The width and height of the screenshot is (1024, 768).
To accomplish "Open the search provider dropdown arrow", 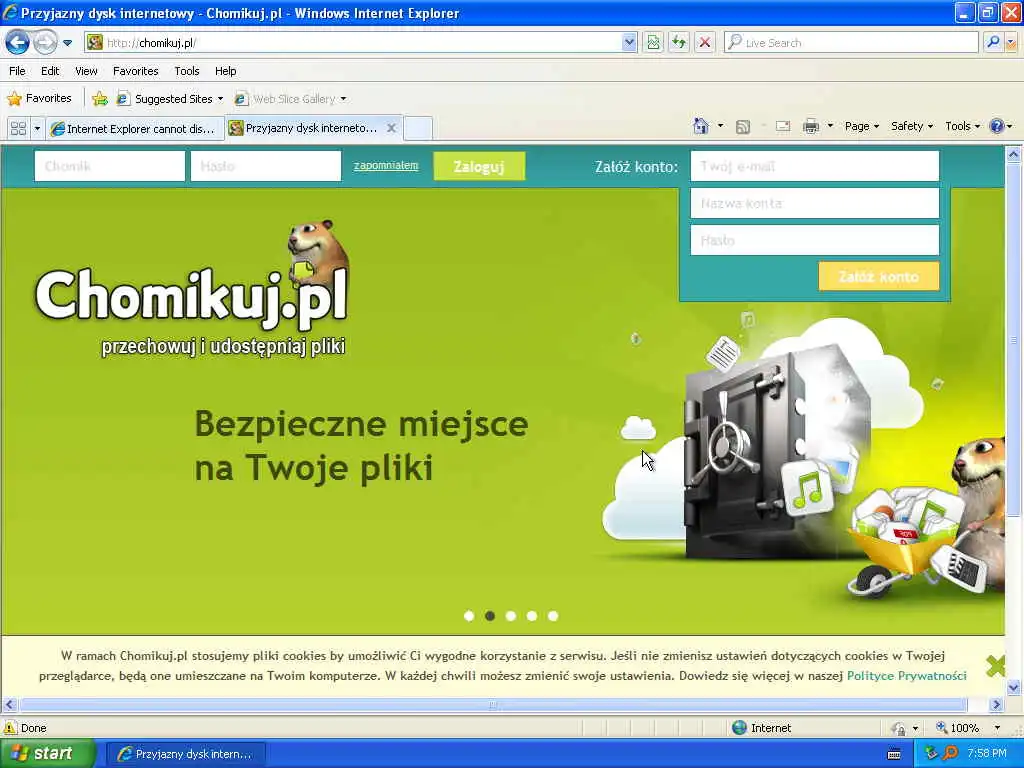I will point(1011,43).
